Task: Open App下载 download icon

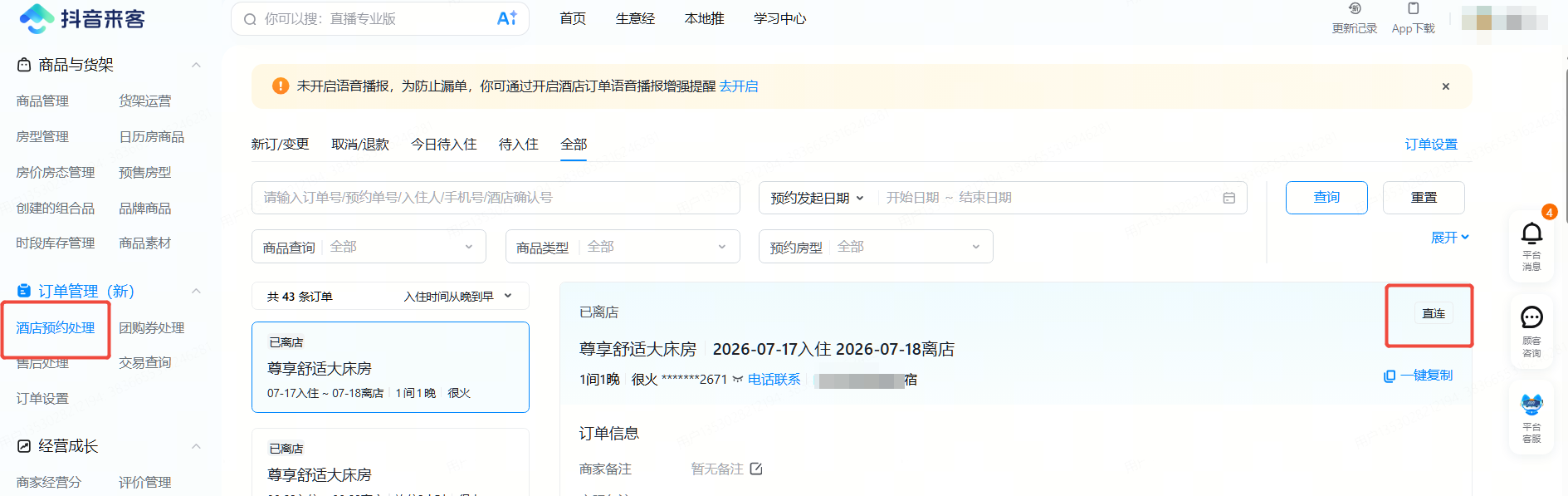Action: (x=1414, y=9)
